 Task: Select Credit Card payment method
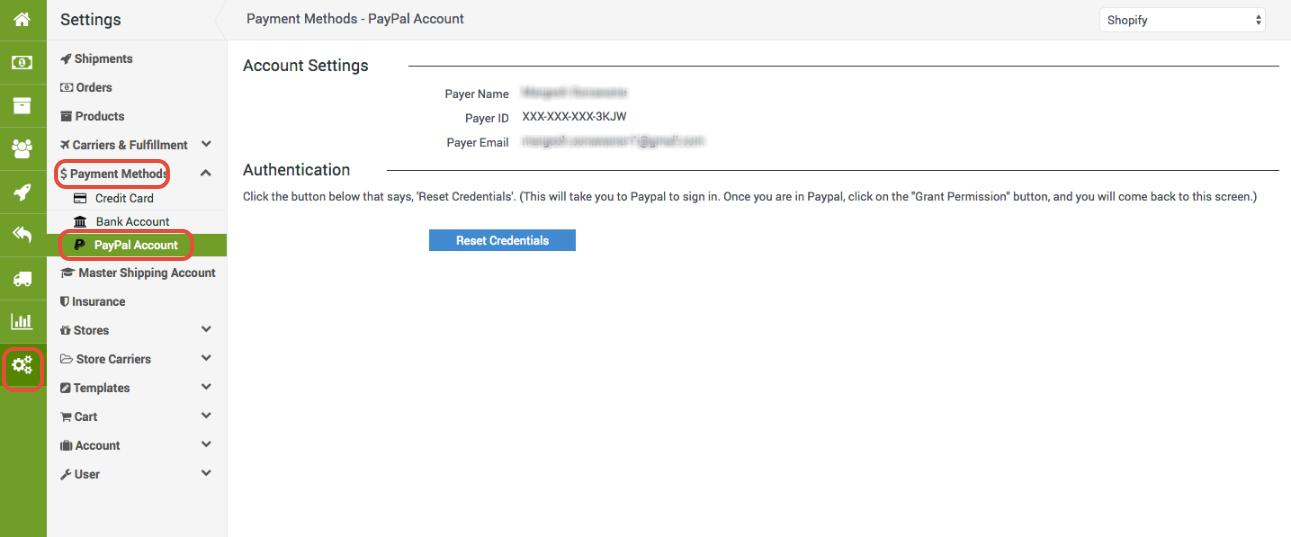124,198
